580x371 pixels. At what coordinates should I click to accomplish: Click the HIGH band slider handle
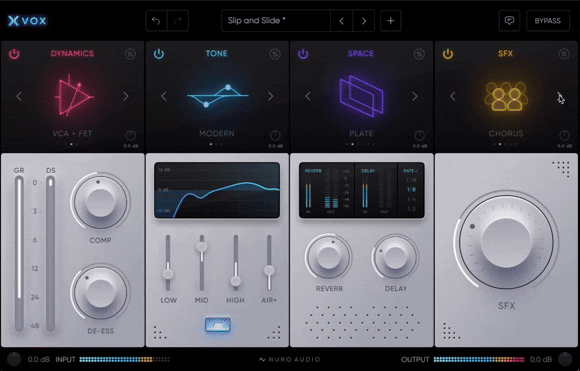point(236,281)
